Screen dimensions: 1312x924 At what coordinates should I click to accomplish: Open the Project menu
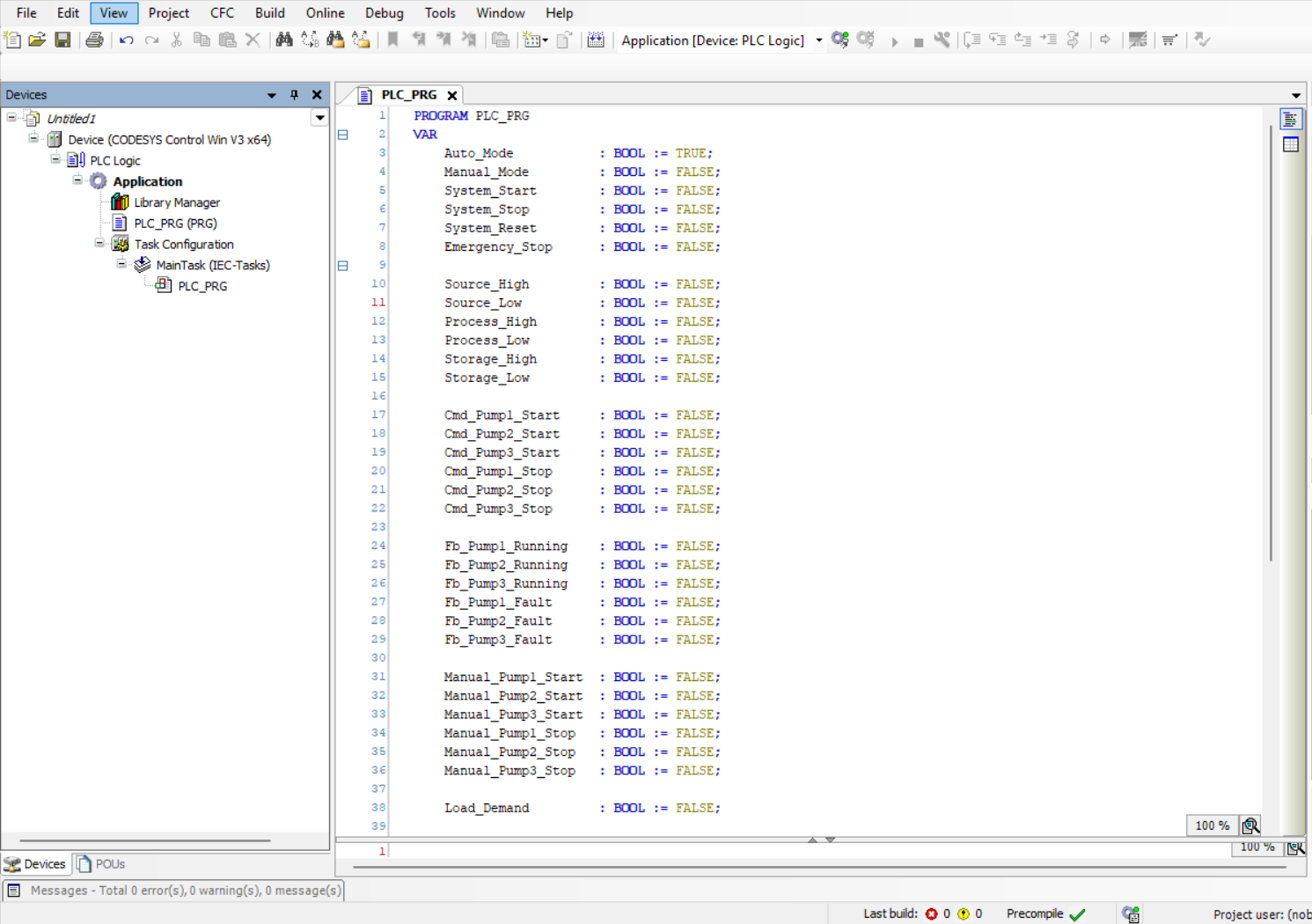[168, 13]
